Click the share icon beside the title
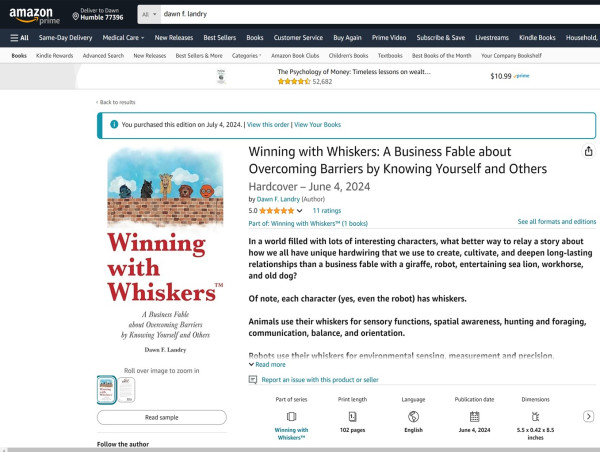This screenshot has height=452, width=600. 589,151
